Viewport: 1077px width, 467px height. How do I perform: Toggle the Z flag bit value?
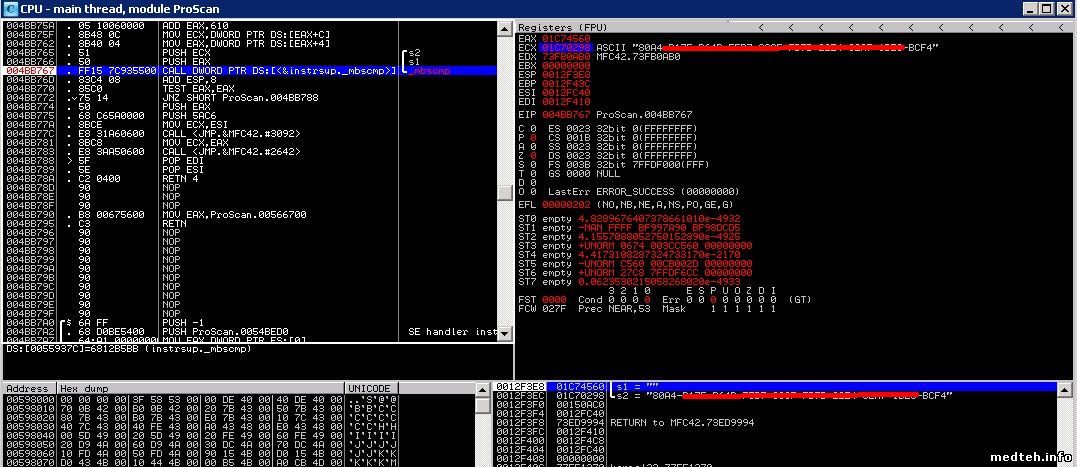(533, 155)
